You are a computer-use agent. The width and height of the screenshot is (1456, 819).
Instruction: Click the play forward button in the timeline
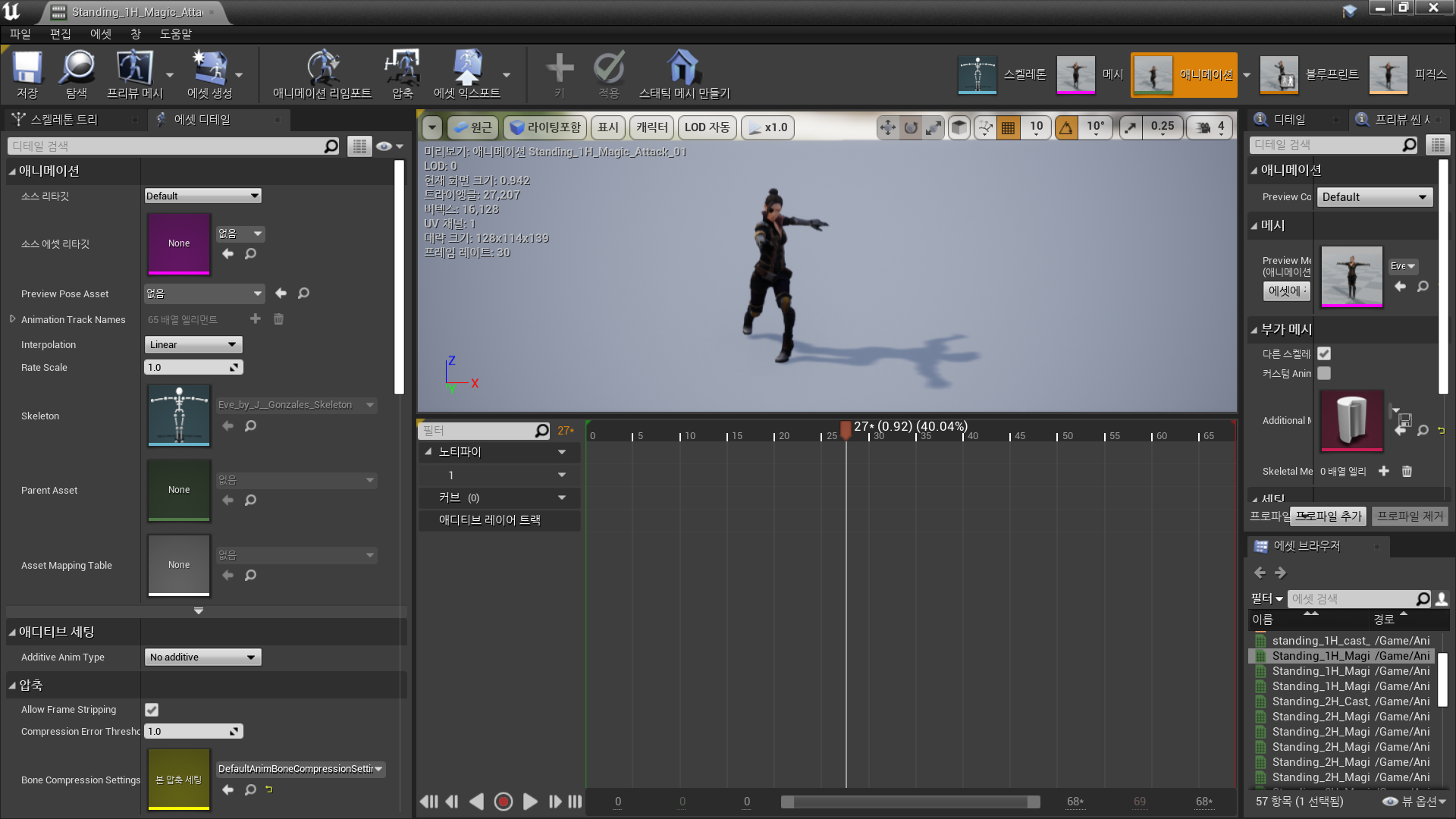530,802
